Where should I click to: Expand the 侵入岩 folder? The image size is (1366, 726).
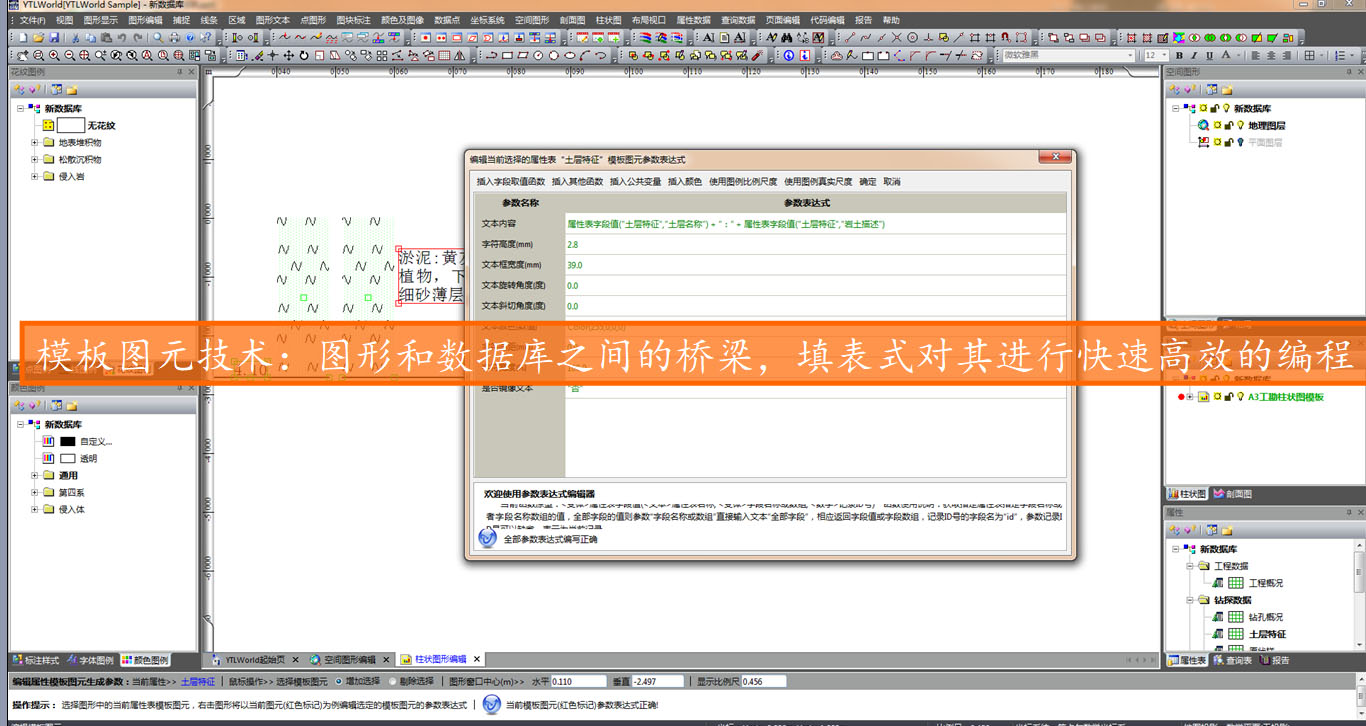click(x=35, y=176)
